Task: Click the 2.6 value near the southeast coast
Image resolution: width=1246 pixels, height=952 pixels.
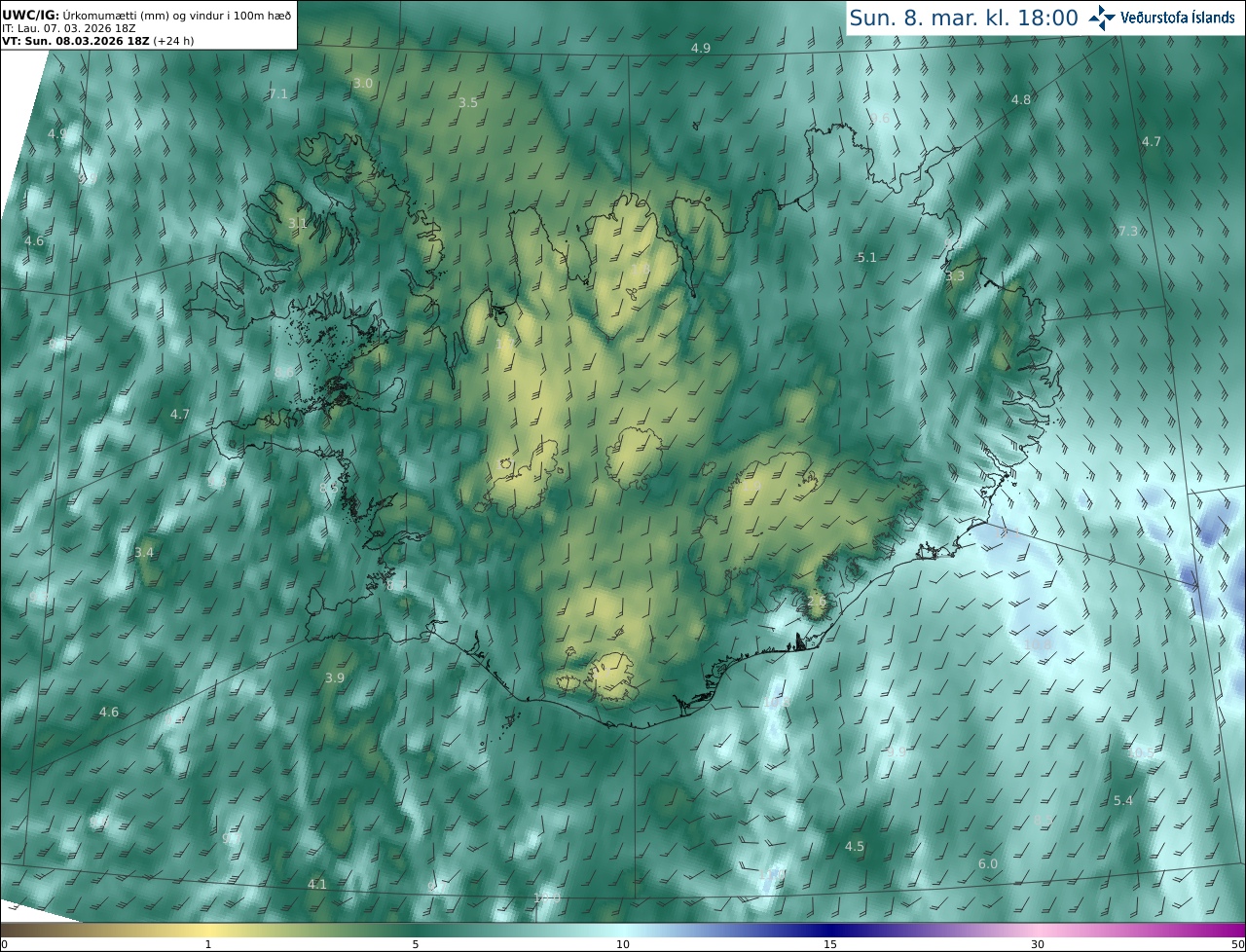Action: pyautogui.click(x=817, y=602)
